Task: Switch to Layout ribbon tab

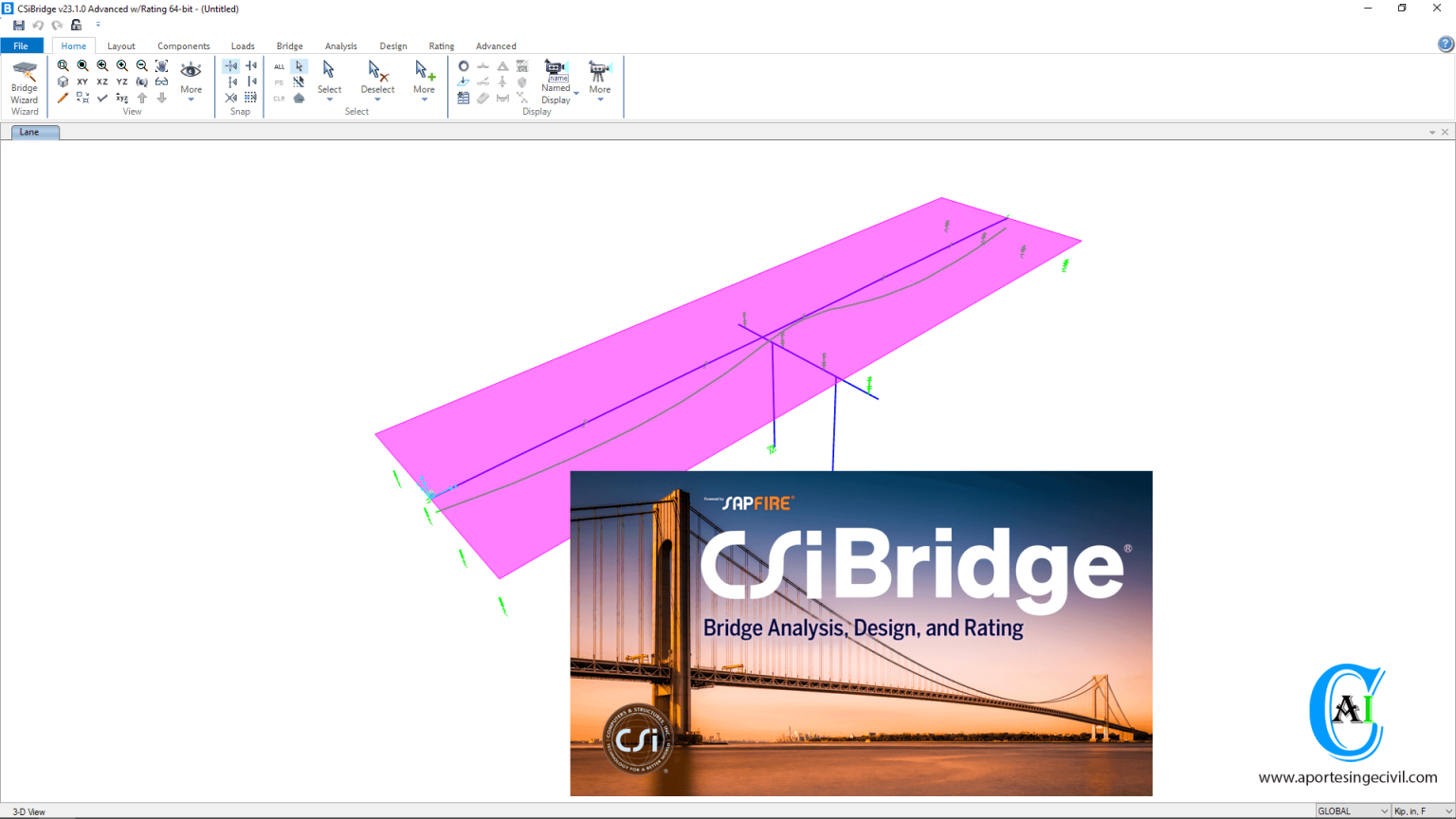Action: (121, 45)
